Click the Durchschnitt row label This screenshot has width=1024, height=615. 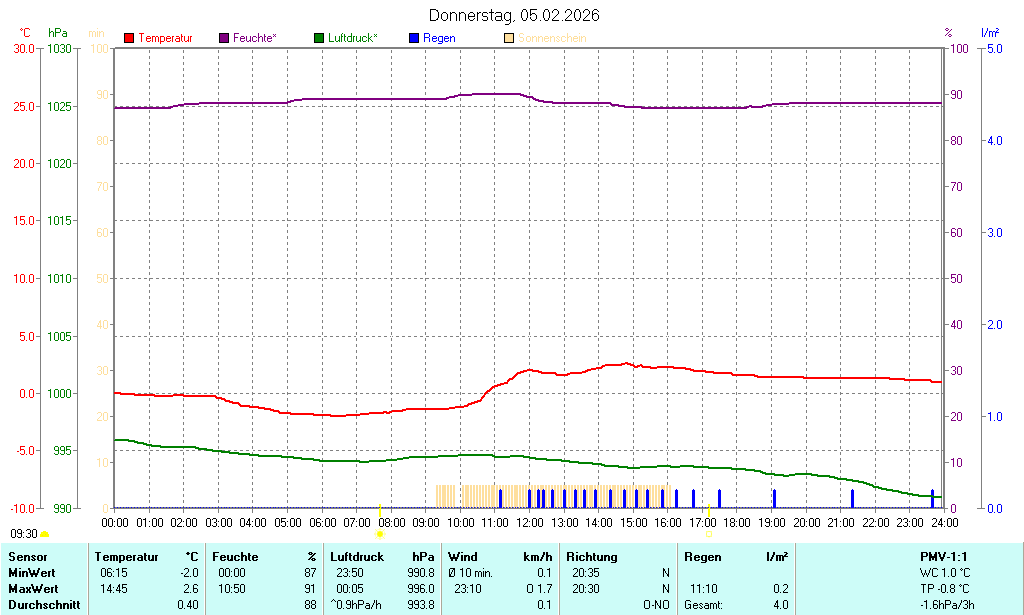tap(43, 605)
